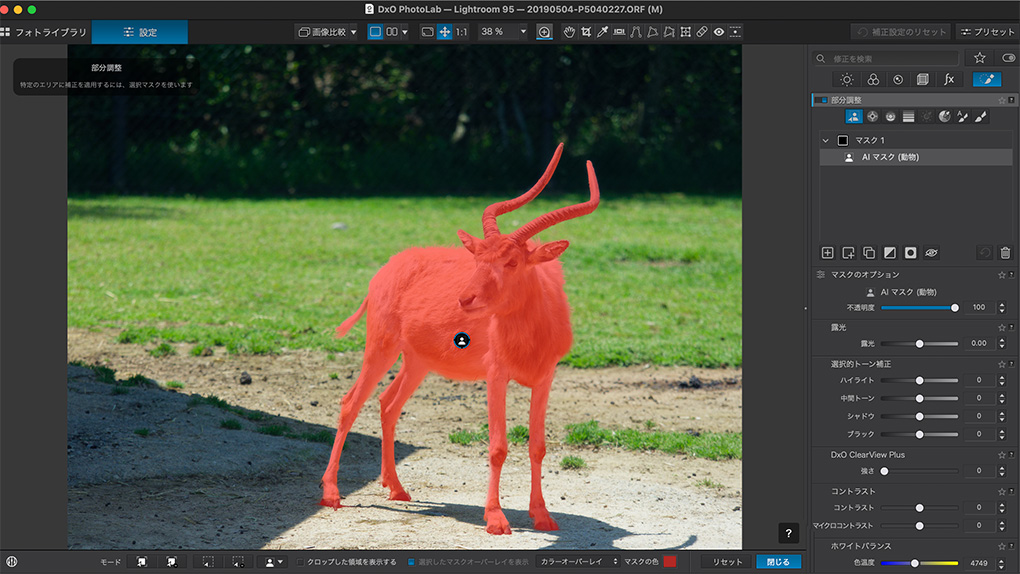Screen dimensions: 1020x574
Task: Select the brush mask tool
Action: click(981, 116)
